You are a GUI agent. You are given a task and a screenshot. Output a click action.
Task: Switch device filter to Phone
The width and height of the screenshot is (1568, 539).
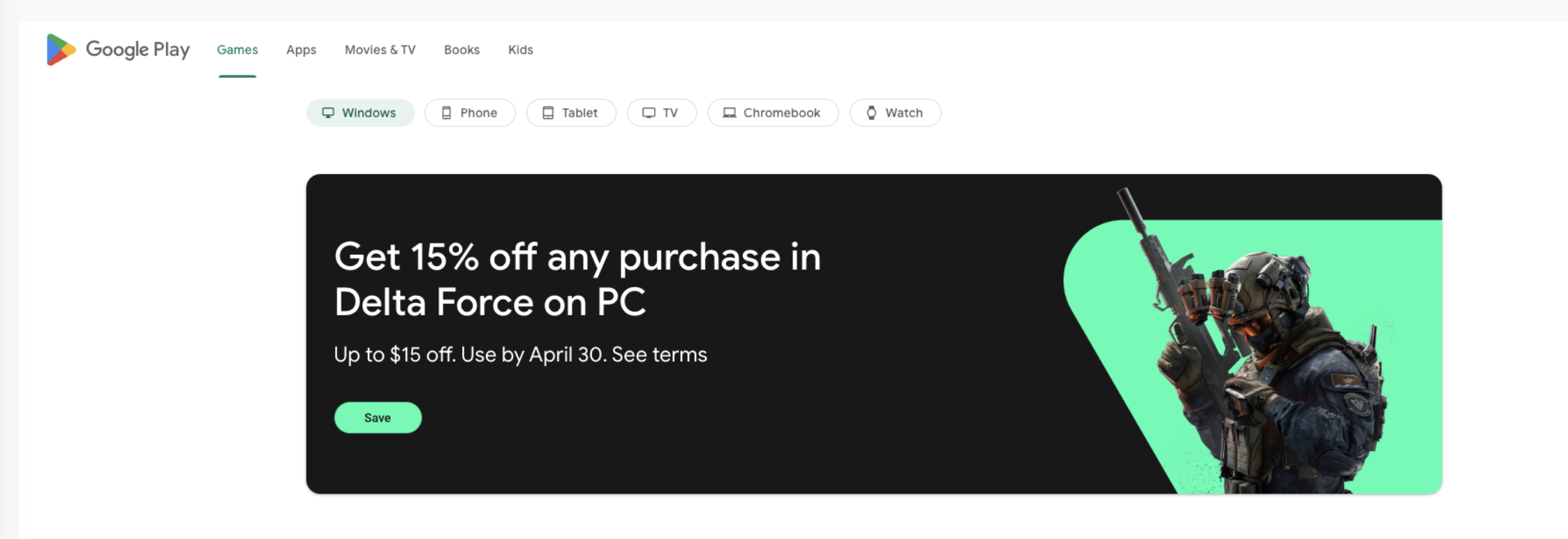tap(470, 112)
